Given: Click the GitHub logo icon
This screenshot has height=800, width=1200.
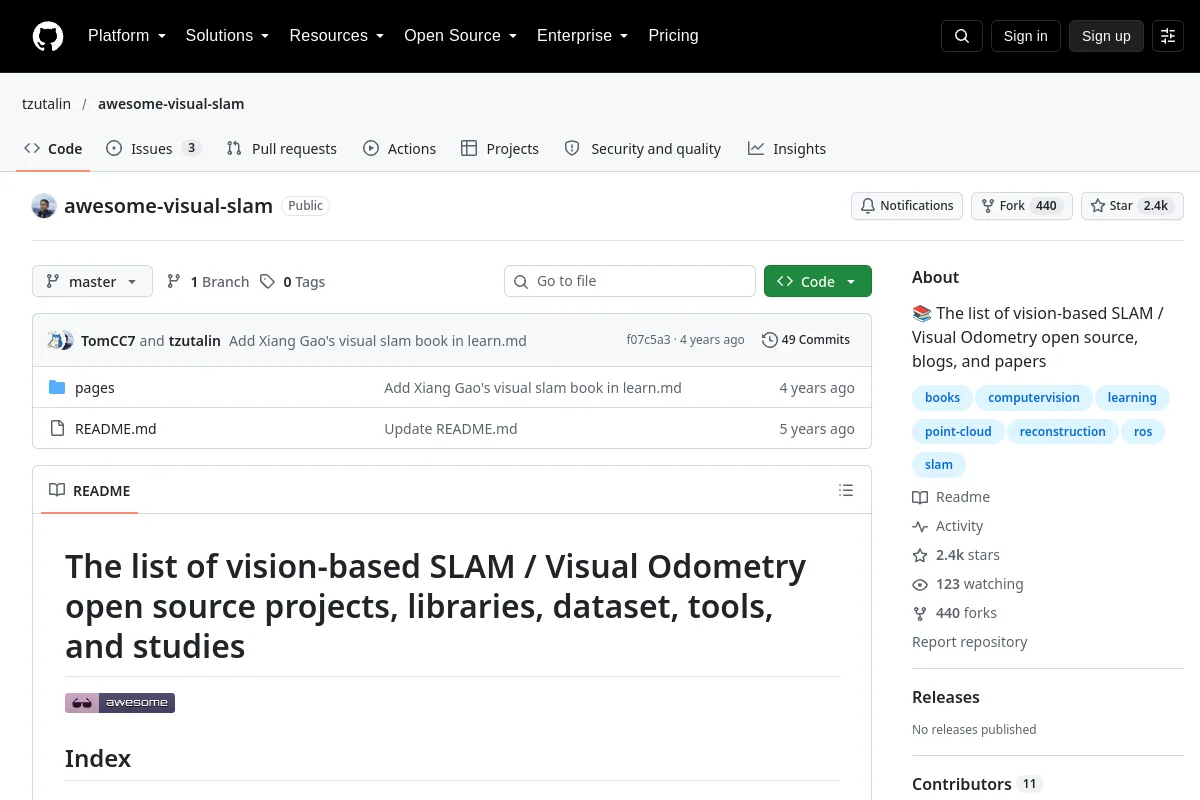Looking at the screenshot, I should pos(48,36).
